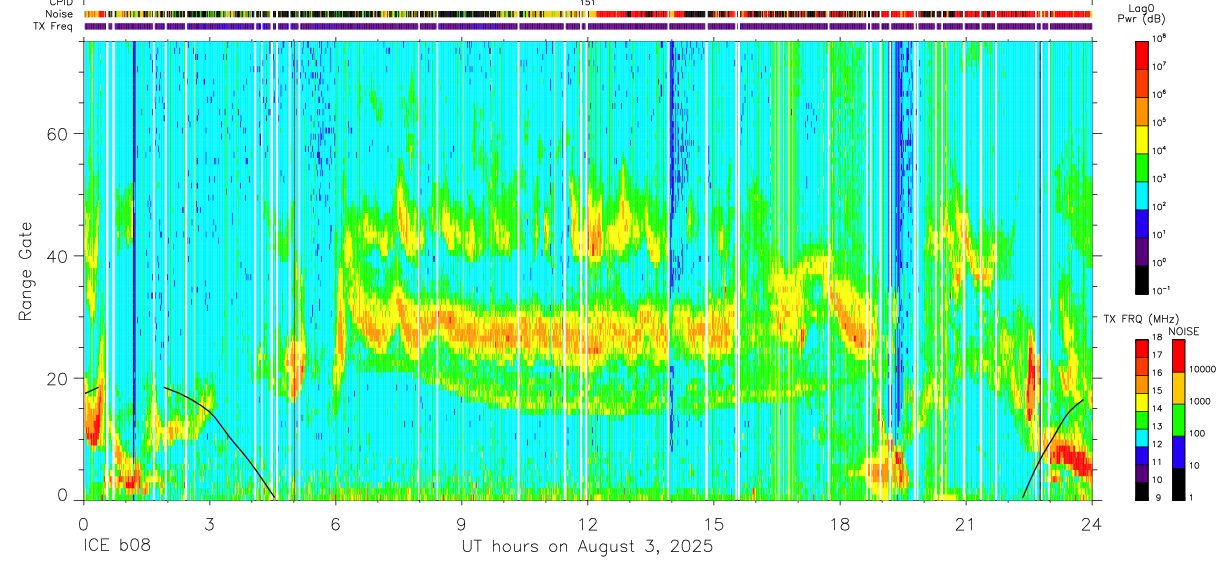Select the red swatch of the NOISE colorbar
Viewport: 1228px width, 567px height.
(1179, 356)
